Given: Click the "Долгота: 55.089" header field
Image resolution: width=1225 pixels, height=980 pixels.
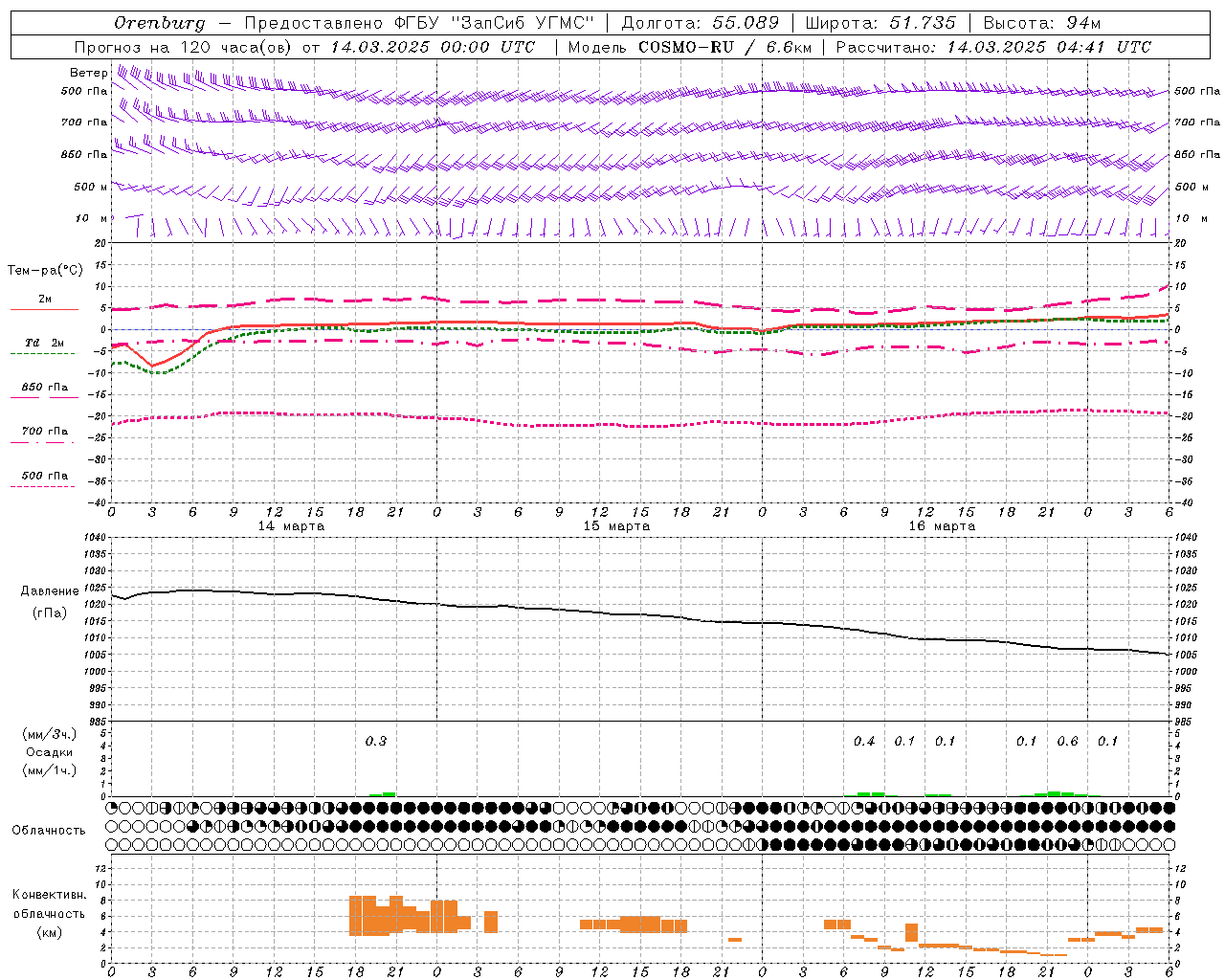Looking at the screenshot, I should tap(701, 23).
